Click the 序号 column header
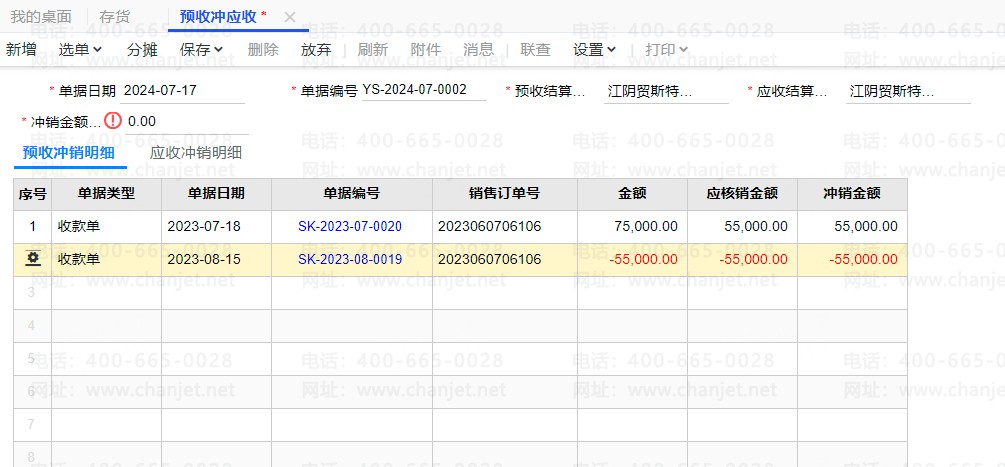1005x467 pixels. (x=33, y=194)
